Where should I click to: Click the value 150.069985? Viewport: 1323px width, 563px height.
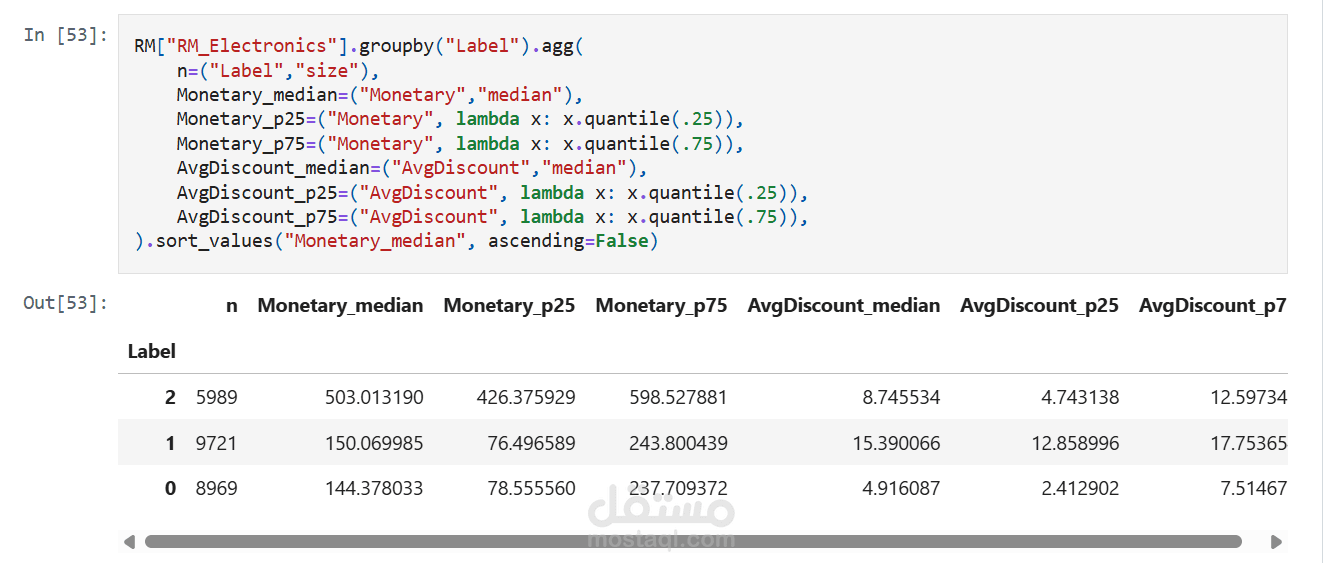[374, 443]
